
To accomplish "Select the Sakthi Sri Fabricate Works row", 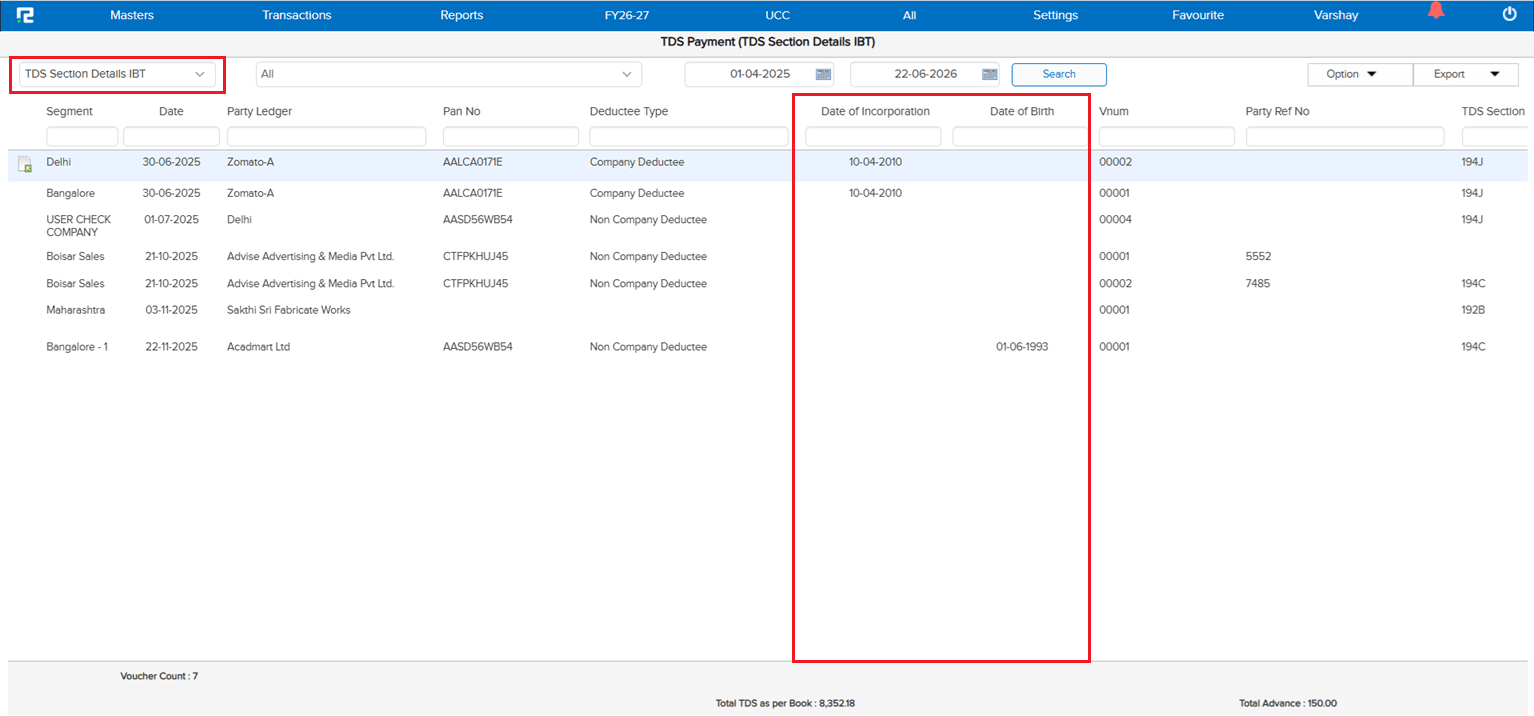I will (289, 310).
